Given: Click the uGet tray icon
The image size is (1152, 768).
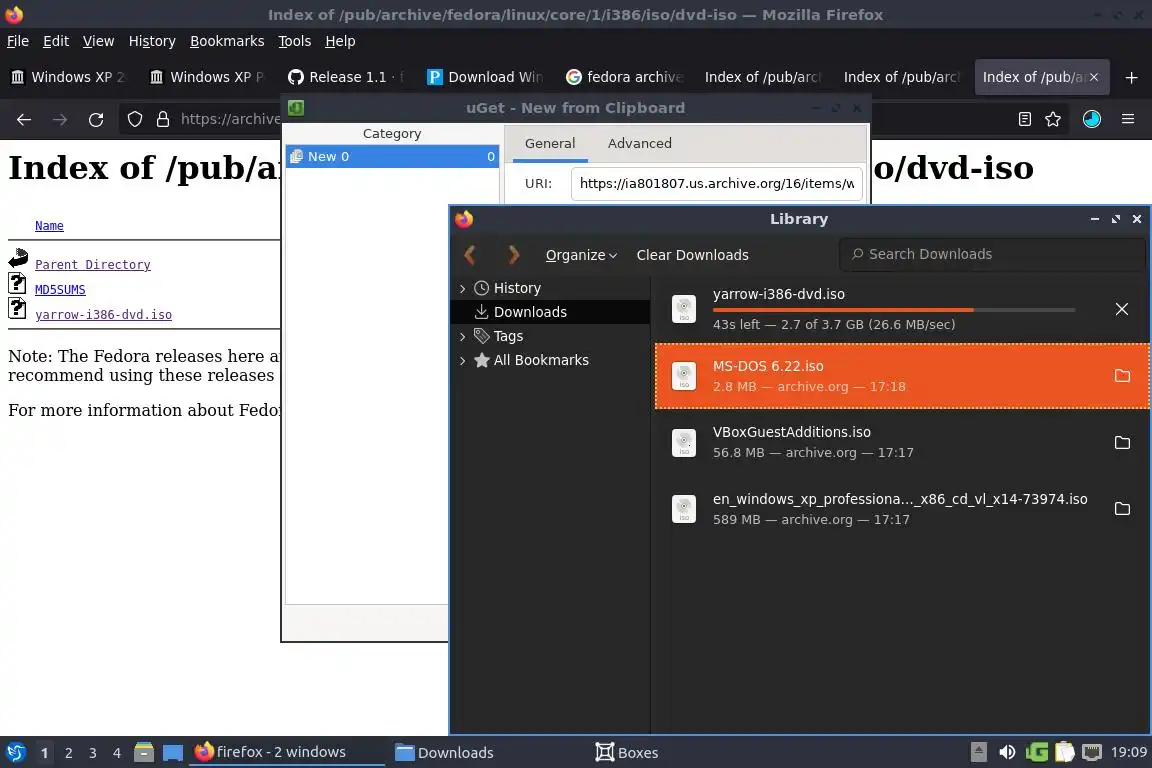Looking at the screenshot, I should [1037, 752].
